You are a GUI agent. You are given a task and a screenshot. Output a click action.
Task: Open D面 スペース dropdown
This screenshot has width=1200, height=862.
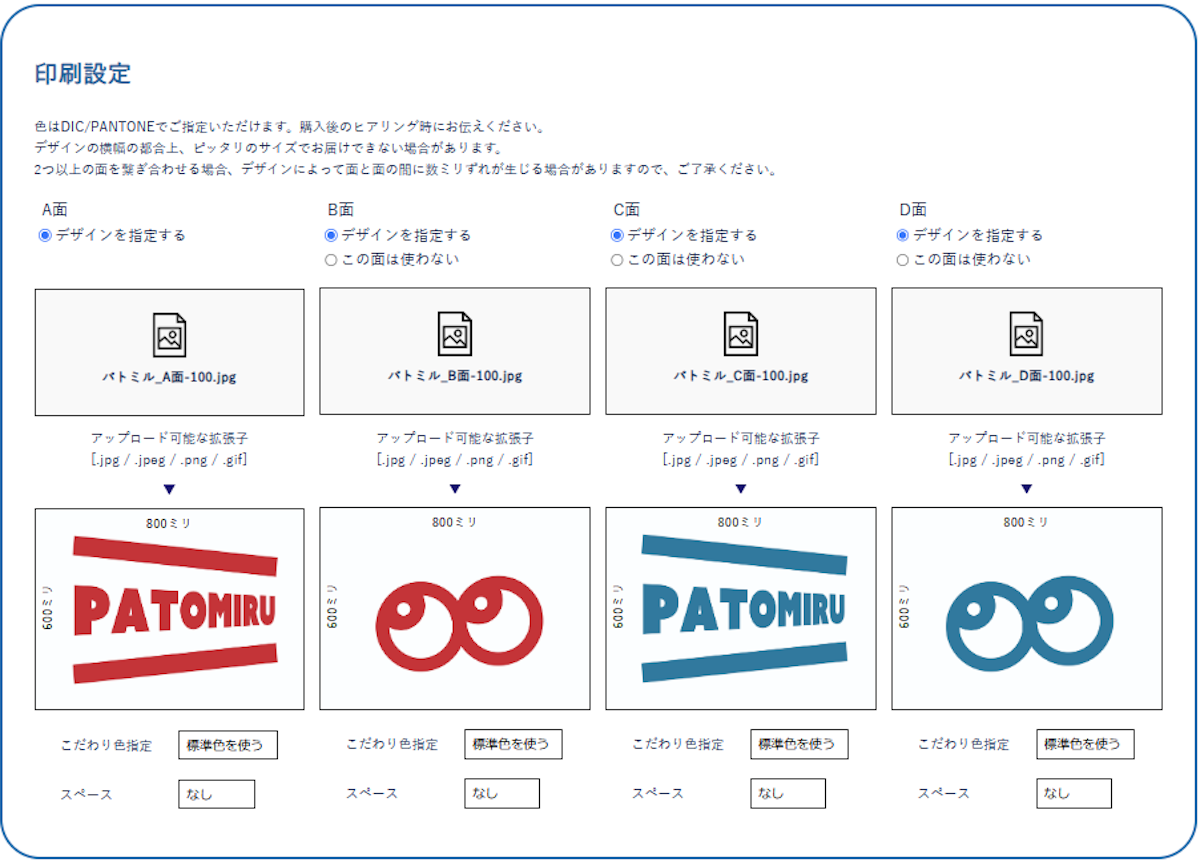pos(1073,794)
